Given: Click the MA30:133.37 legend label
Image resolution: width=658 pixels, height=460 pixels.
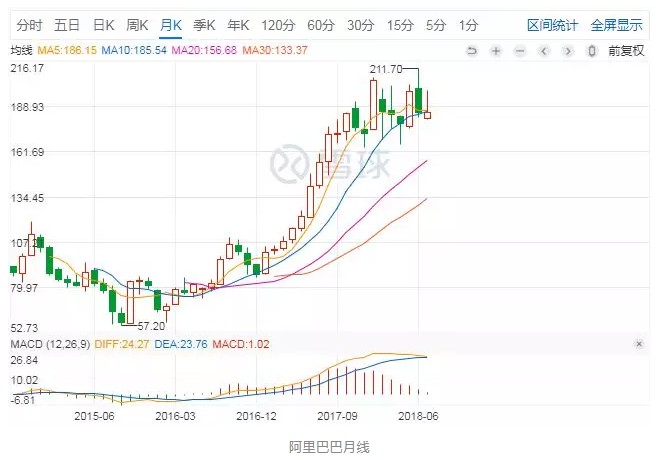Looking at the screenshot, I should point(275,50).
